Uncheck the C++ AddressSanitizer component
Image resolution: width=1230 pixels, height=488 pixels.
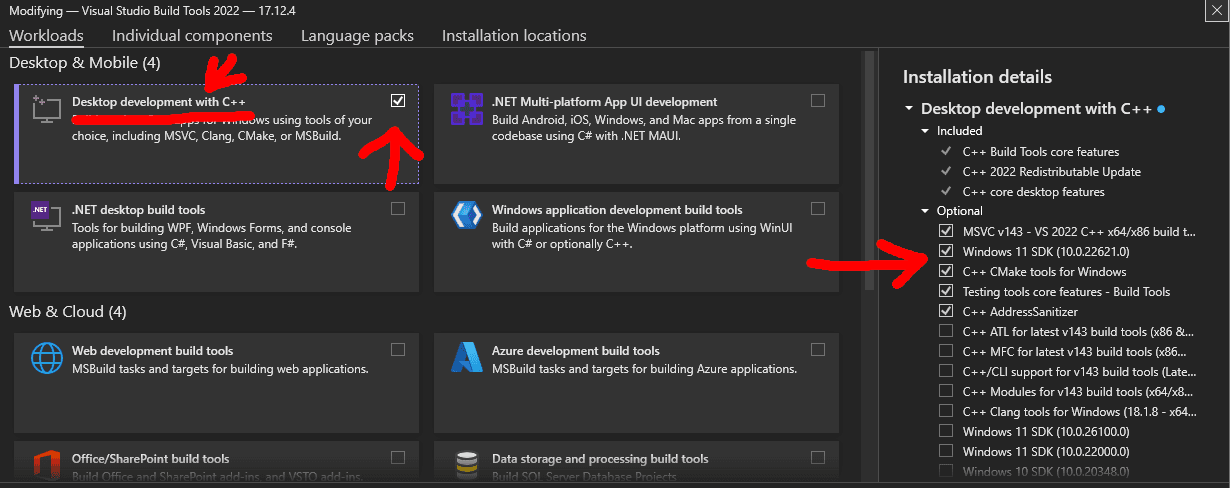click(946, 312)
